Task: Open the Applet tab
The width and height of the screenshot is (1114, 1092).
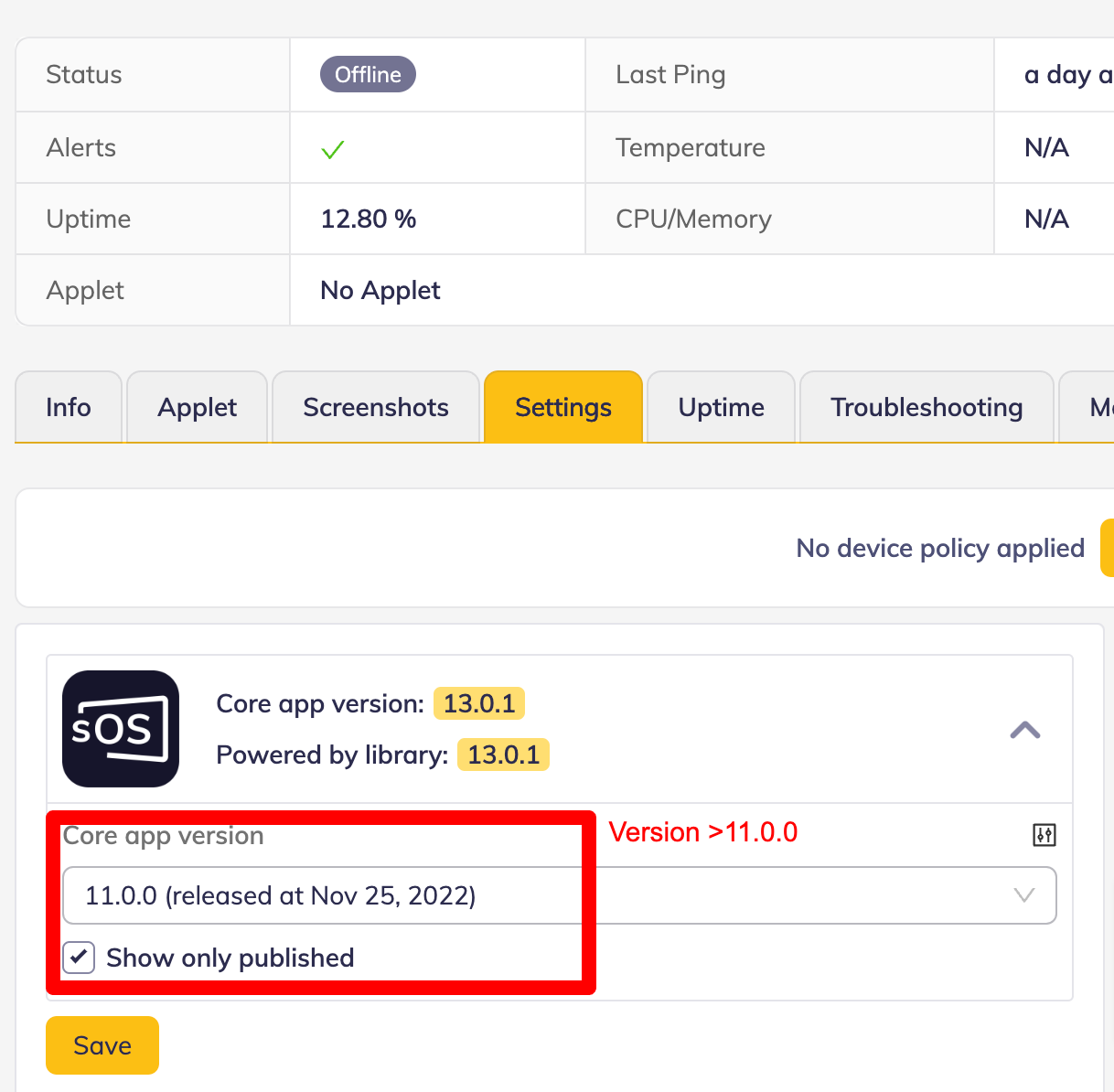Action: pos(197,407)
